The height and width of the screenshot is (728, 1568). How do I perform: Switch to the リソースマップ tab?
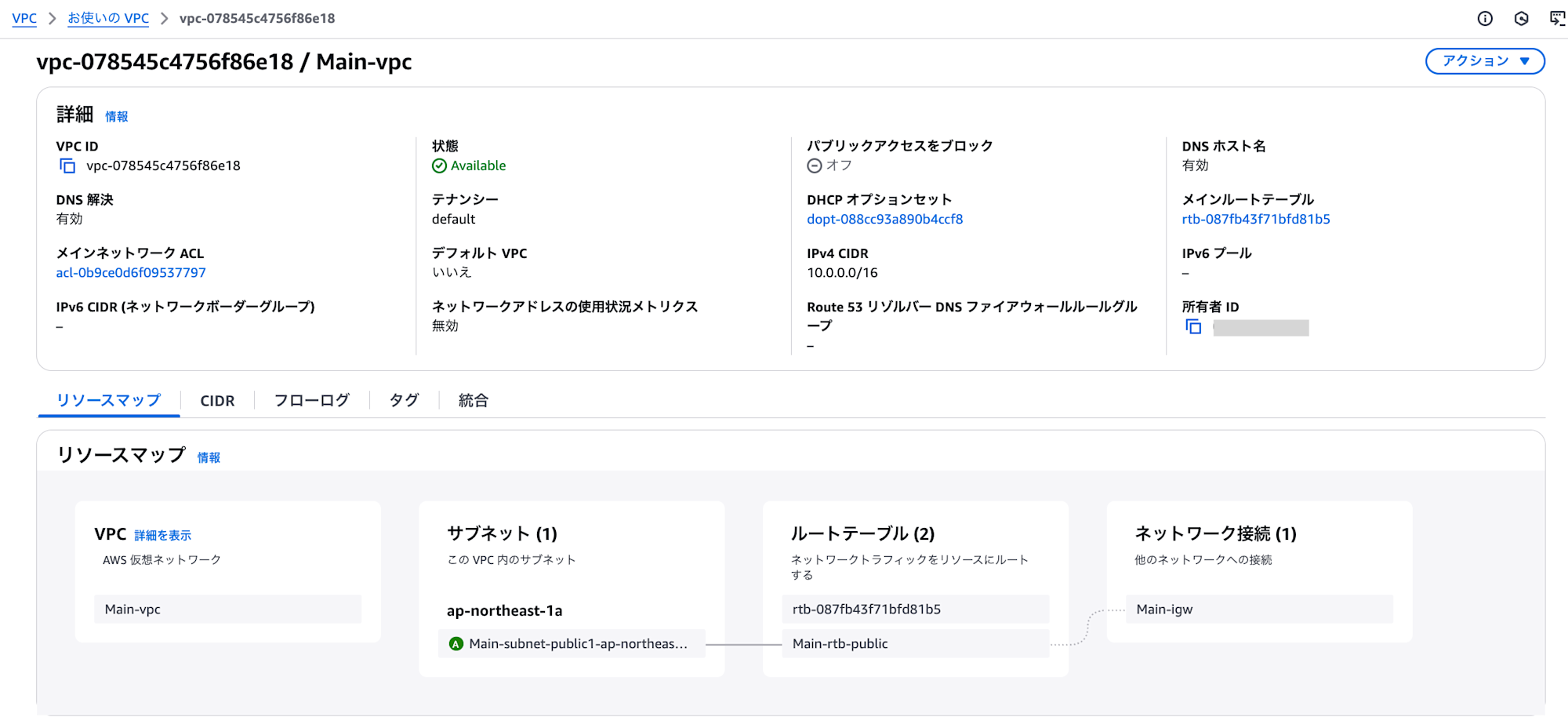[109, 400]
